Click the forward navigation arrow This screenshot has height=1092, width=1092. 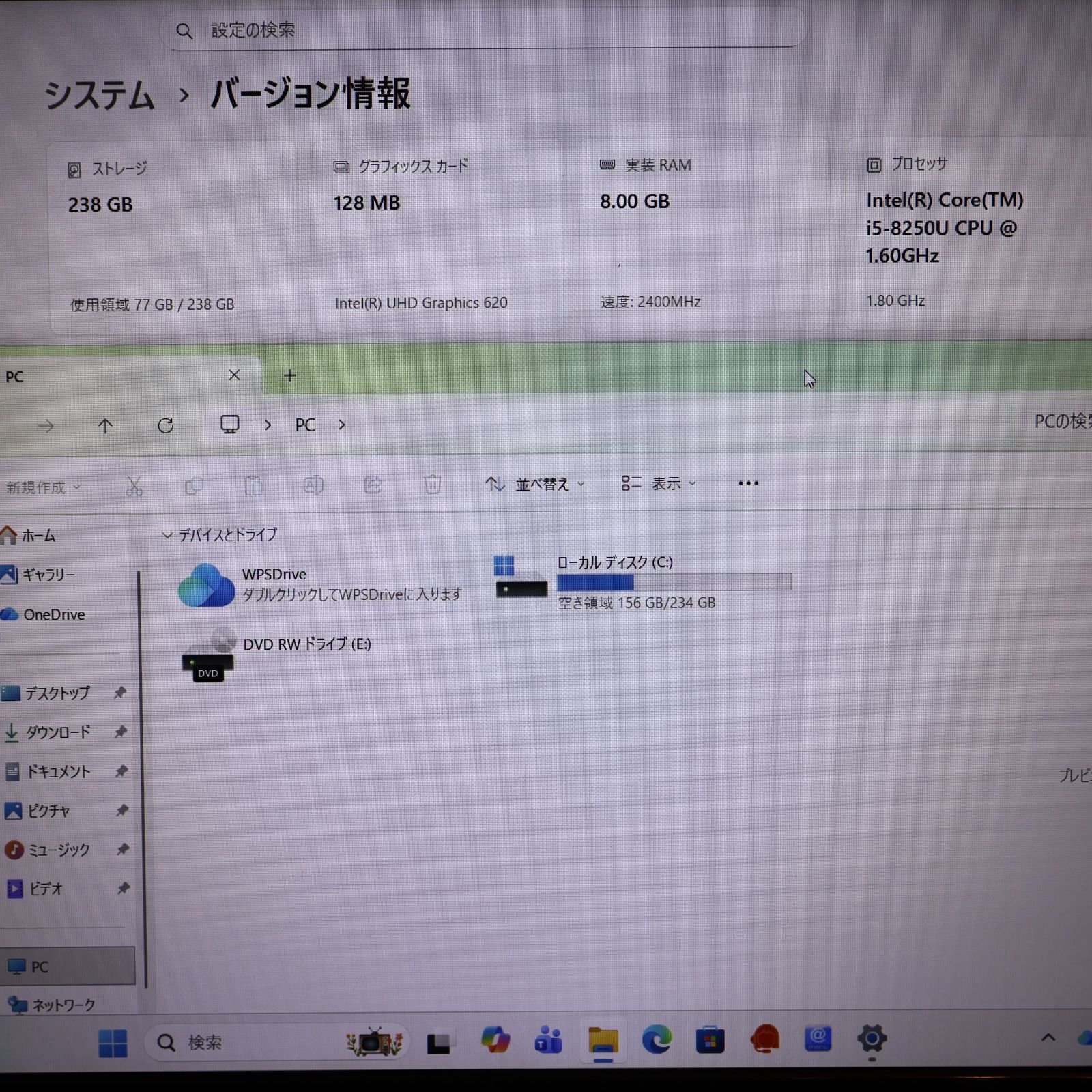pyautogui.click(x=46, y=427)
